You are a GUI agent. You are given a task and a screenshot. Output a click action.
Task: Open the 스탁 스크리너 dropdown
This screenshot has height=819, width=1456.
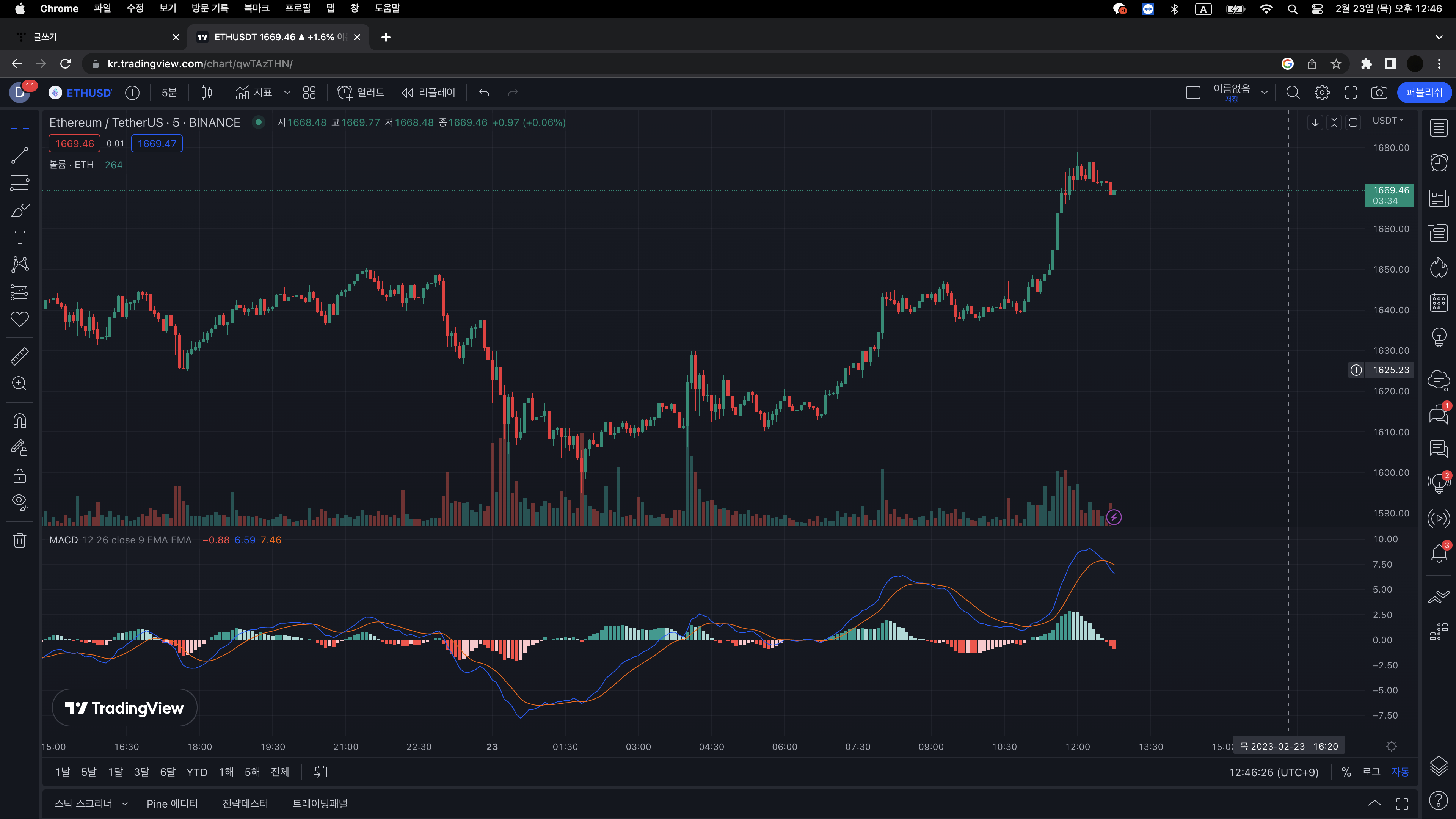pos(91,804)
